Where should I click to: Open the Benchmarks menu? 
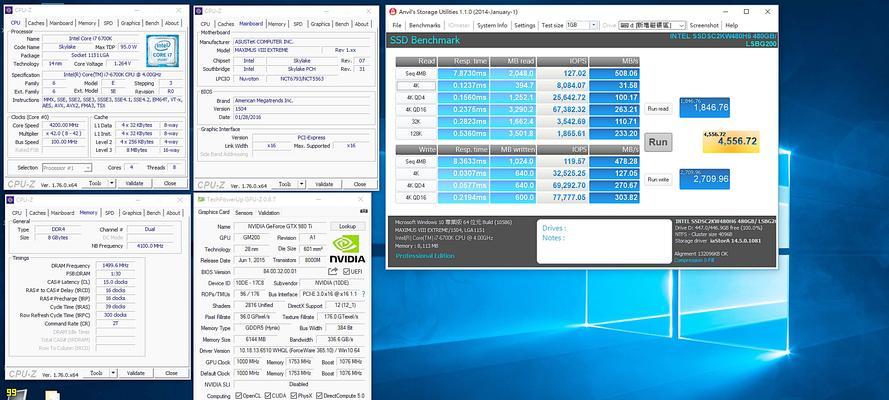(x=425, y=25)
